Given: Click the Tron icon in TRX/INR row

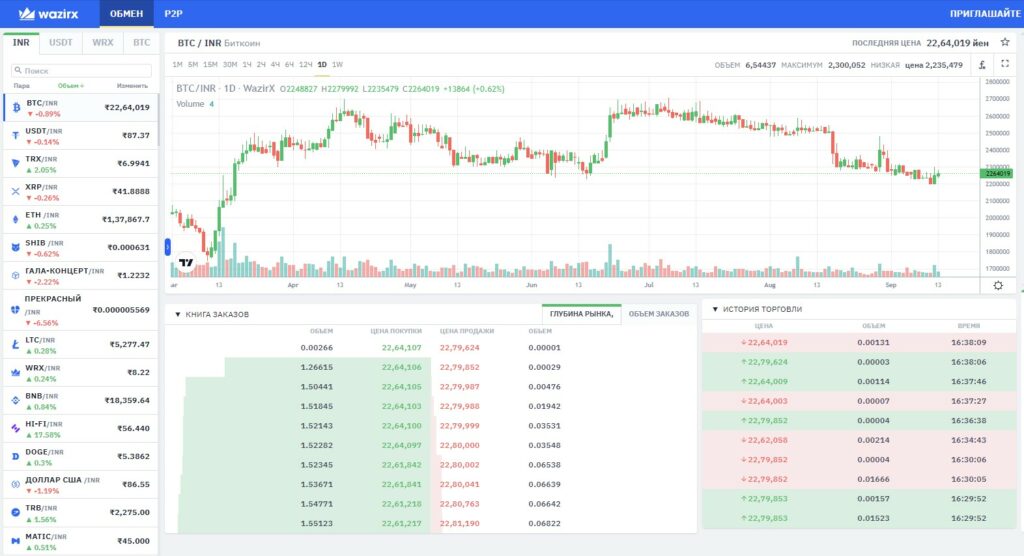Looking at the screenshot, I should 16,163.
